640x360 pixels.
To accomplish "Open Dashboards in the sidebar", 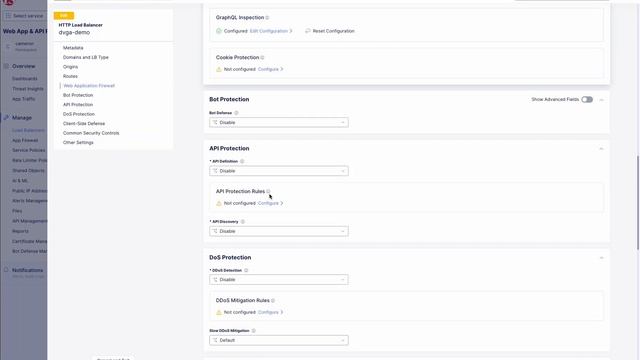I will (24, 79).
